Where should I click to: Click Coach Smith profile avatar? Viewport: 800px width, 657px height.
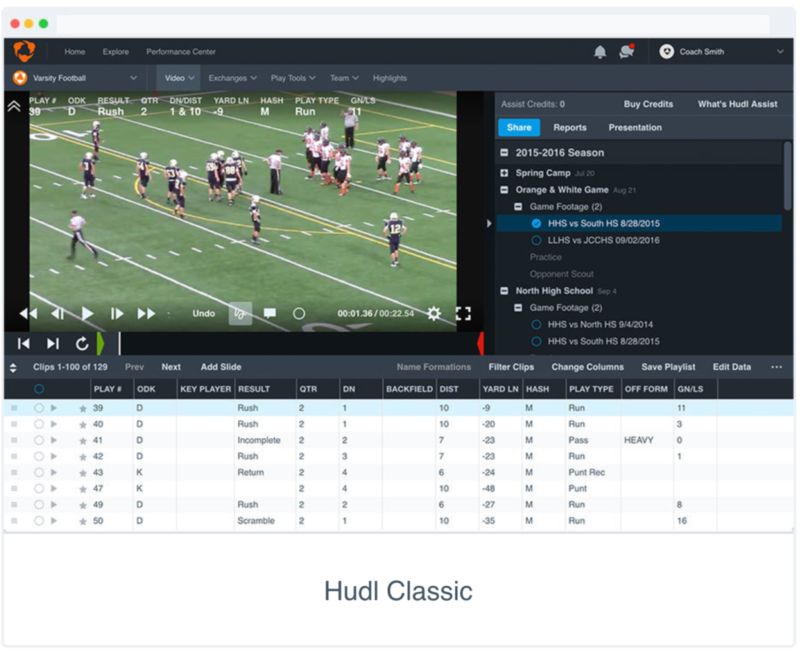pyautogui.click(x=666, y=52)
